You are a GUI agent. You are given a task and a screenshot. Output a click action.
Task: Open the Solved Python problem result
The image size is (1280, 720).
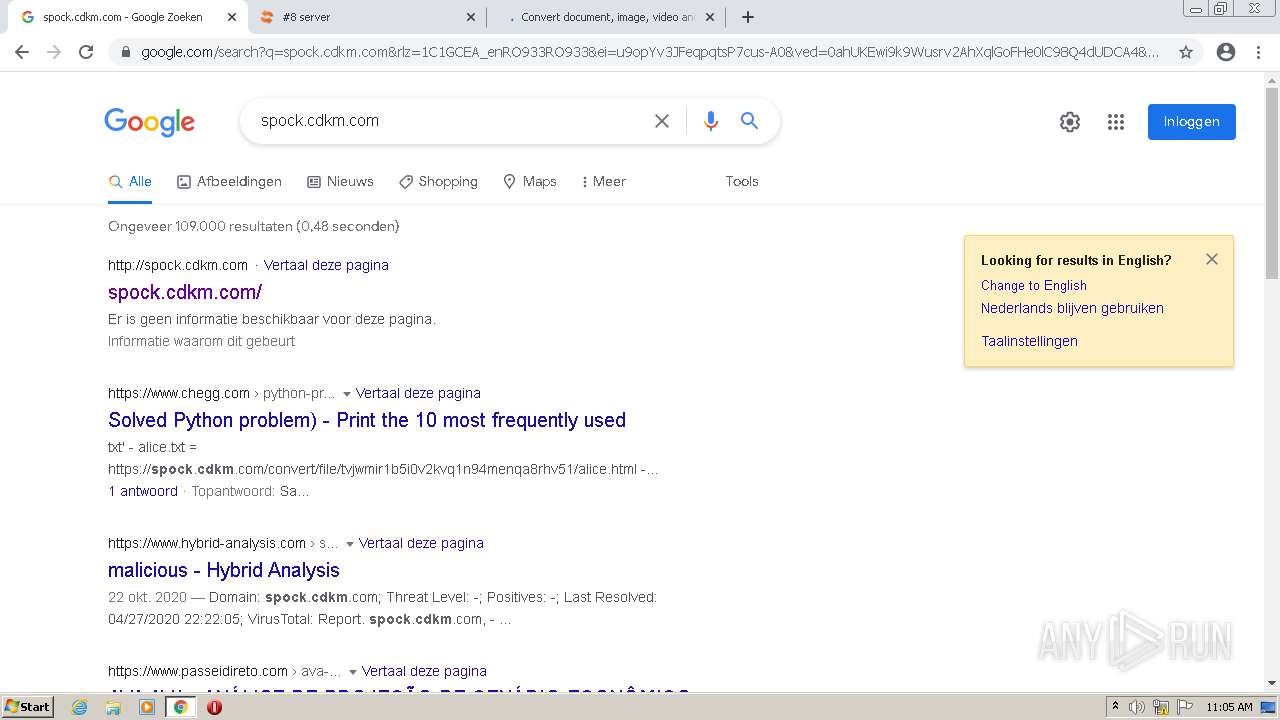(x=367, y=420)
